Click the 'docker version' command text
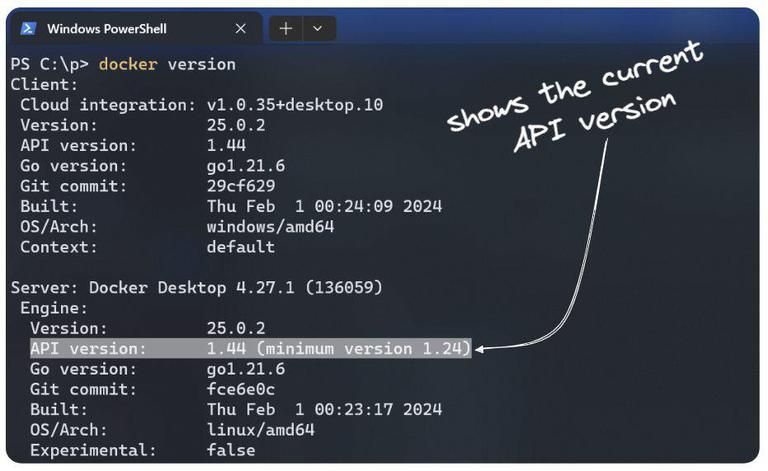768x471 pixels. pyautogui.click(x=167, y=64)
